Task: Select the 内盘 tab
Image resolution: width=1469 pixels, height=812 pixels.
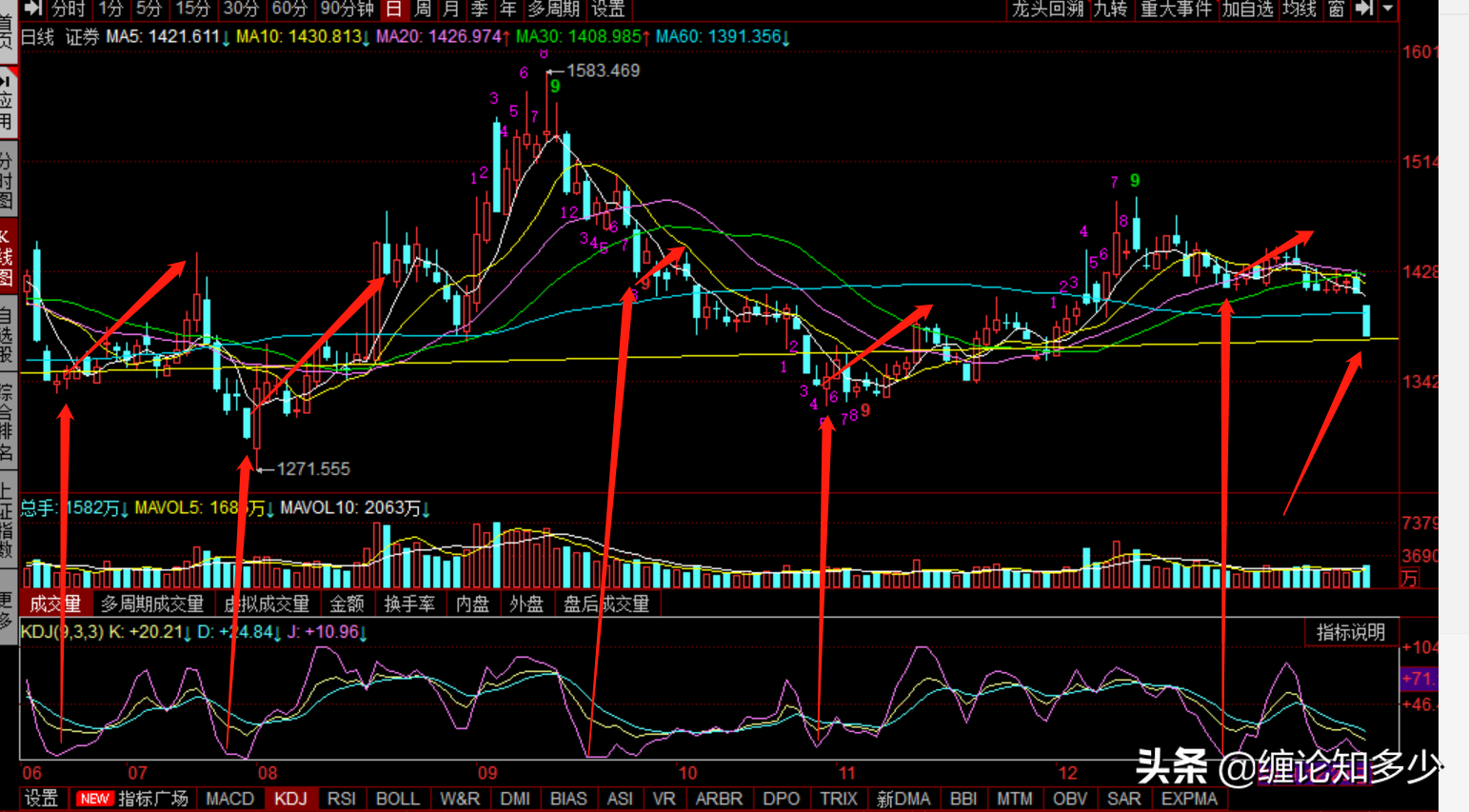Action: [472, 604]
